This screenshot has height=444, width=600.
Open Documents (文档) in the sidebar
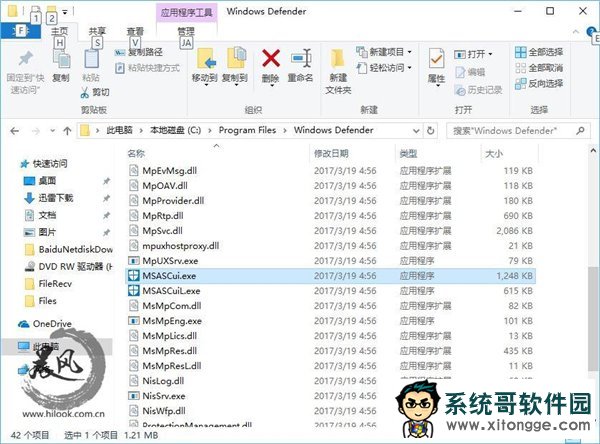(41, 215)
